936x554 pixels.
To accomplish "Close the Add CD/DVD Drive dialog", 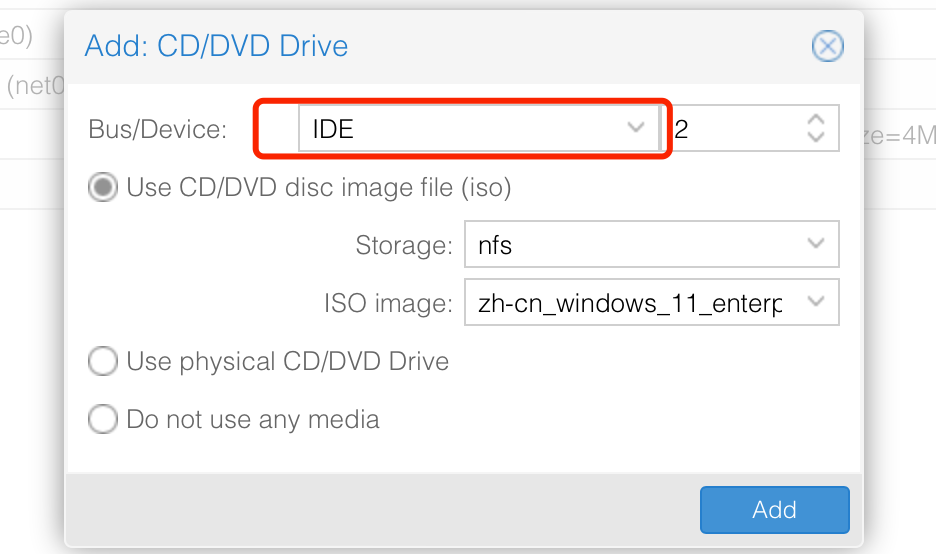I will coord(827,46).
